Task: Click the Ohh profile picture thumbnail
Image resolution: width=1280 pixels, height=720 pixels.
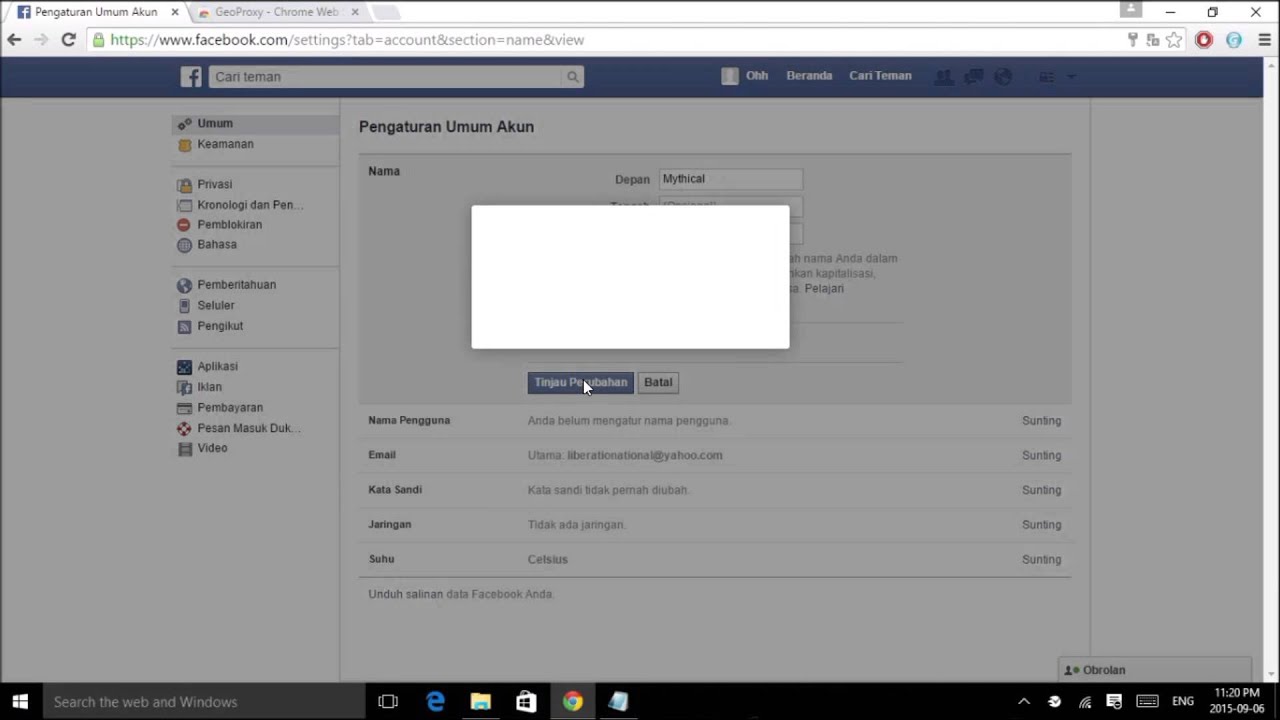Action: [730, 76]
